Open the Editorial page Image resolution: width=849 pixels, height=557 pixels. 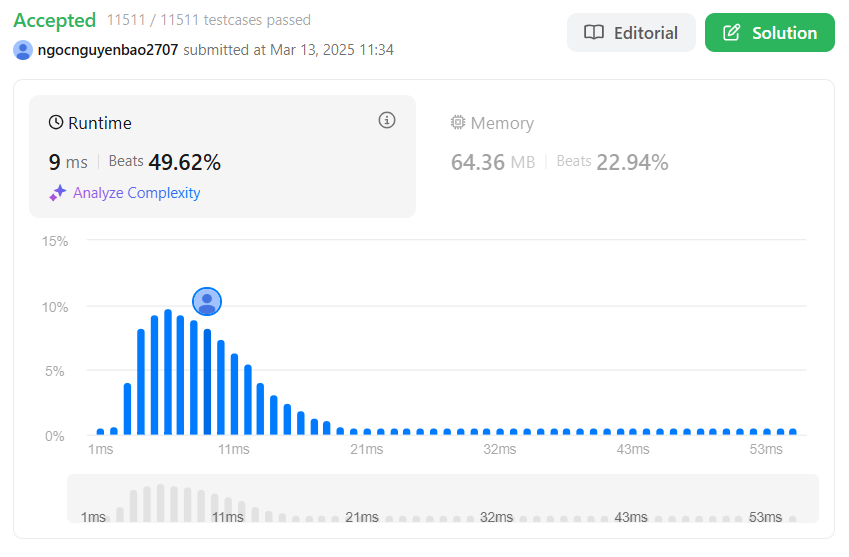[x=631, y=32]
